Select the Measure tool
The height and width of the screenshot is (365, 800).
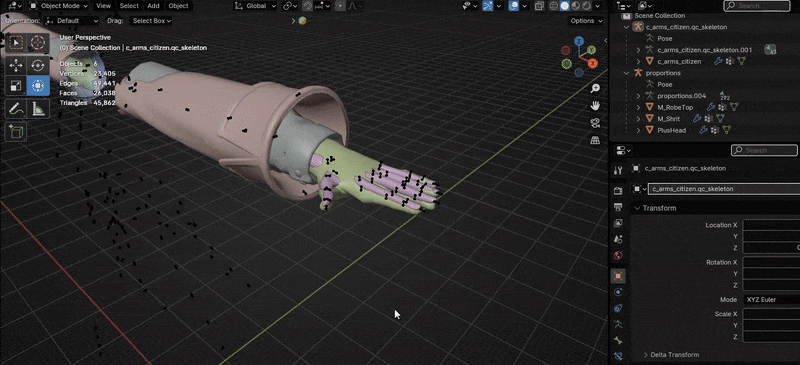(x=38, y=108)
